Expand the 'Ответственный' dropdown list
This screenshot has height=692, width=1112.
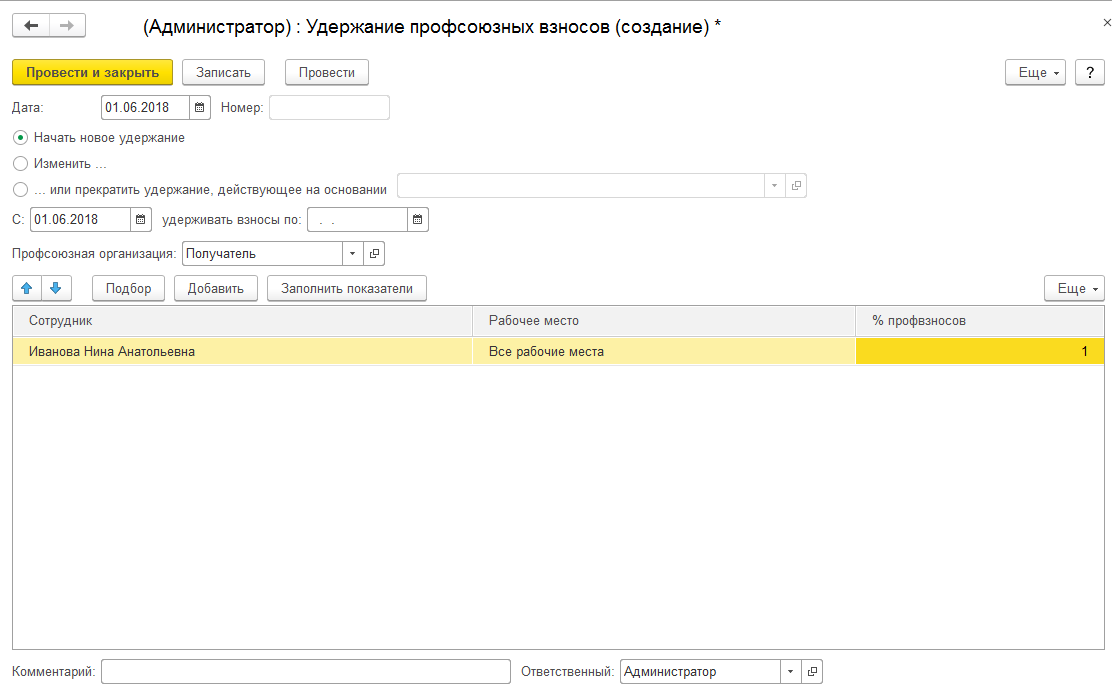(x=790, y=672)
